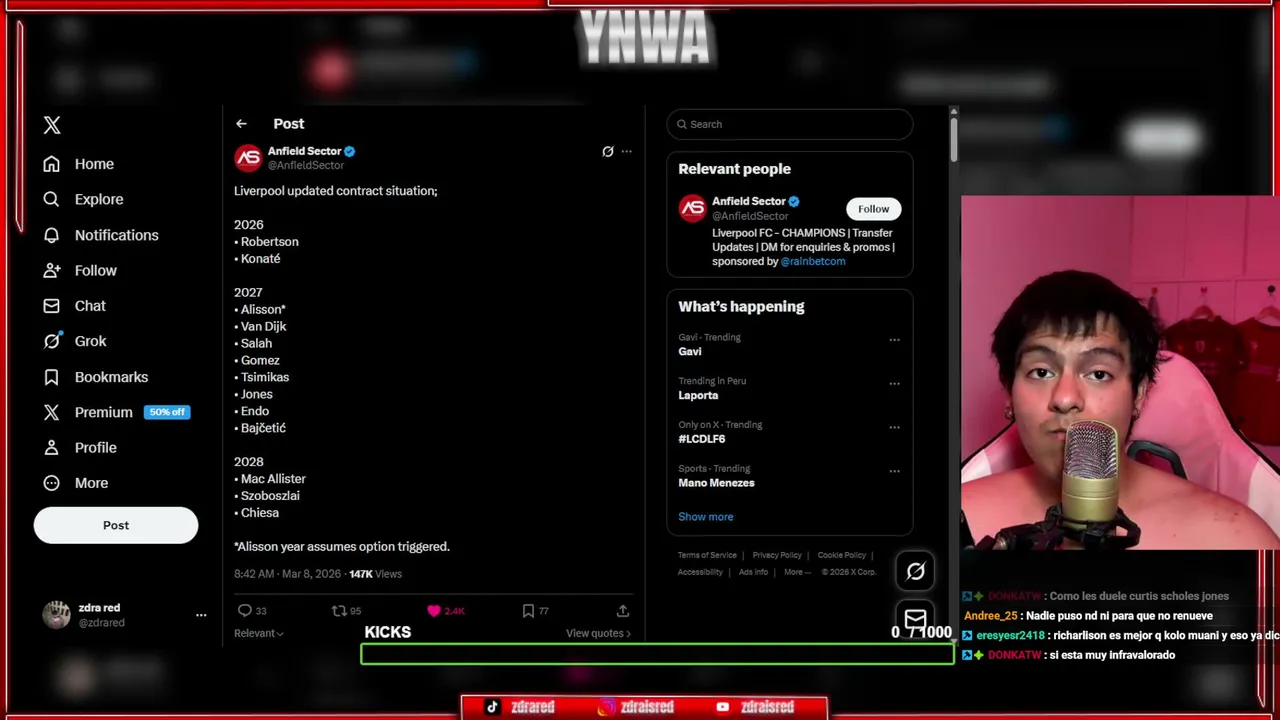Open Mano Menezes trending topic
The height and width of the screenshot is (720, 1280).
716,483
